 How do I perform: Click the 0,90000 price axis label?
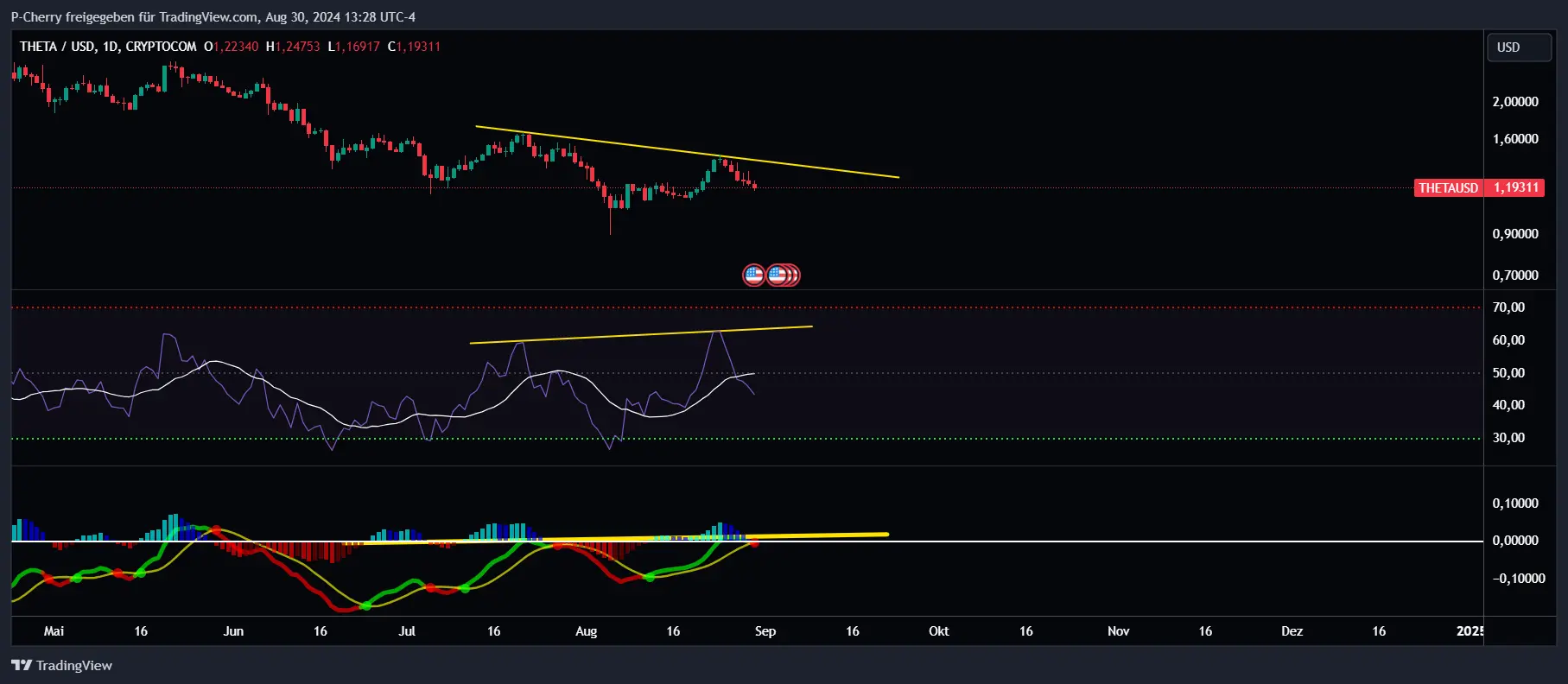click(x=1515, y=234)
